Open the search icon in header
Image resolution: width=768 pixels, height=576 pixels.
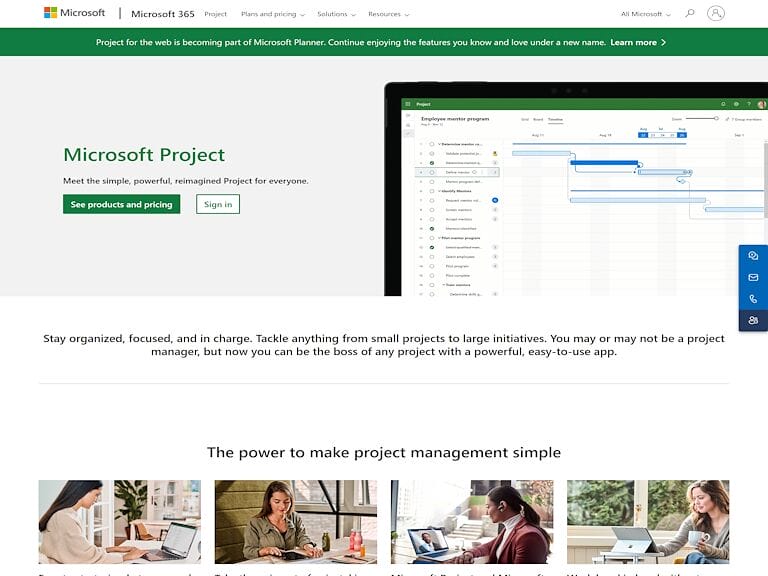pyautogui.click(x=690, y=14)
